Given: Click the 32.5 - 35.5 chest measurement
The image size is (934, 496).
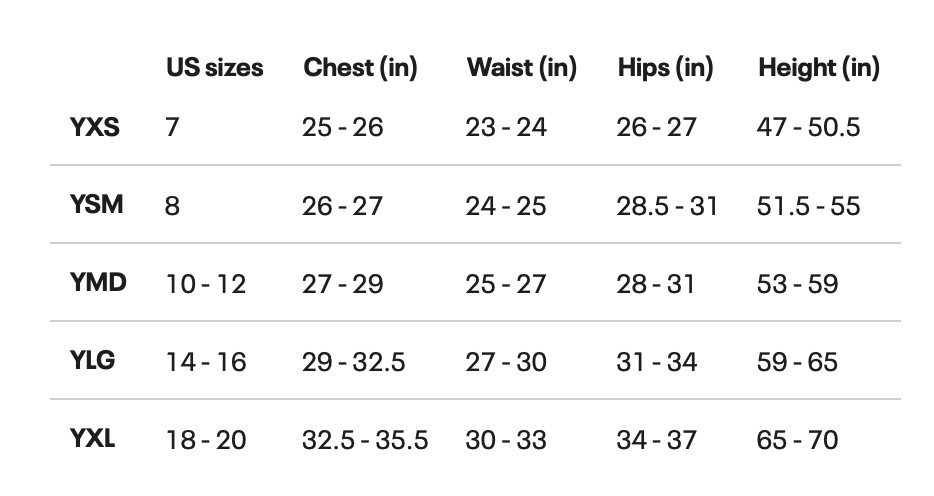Looking at the screenshot, I should (365, 440).
